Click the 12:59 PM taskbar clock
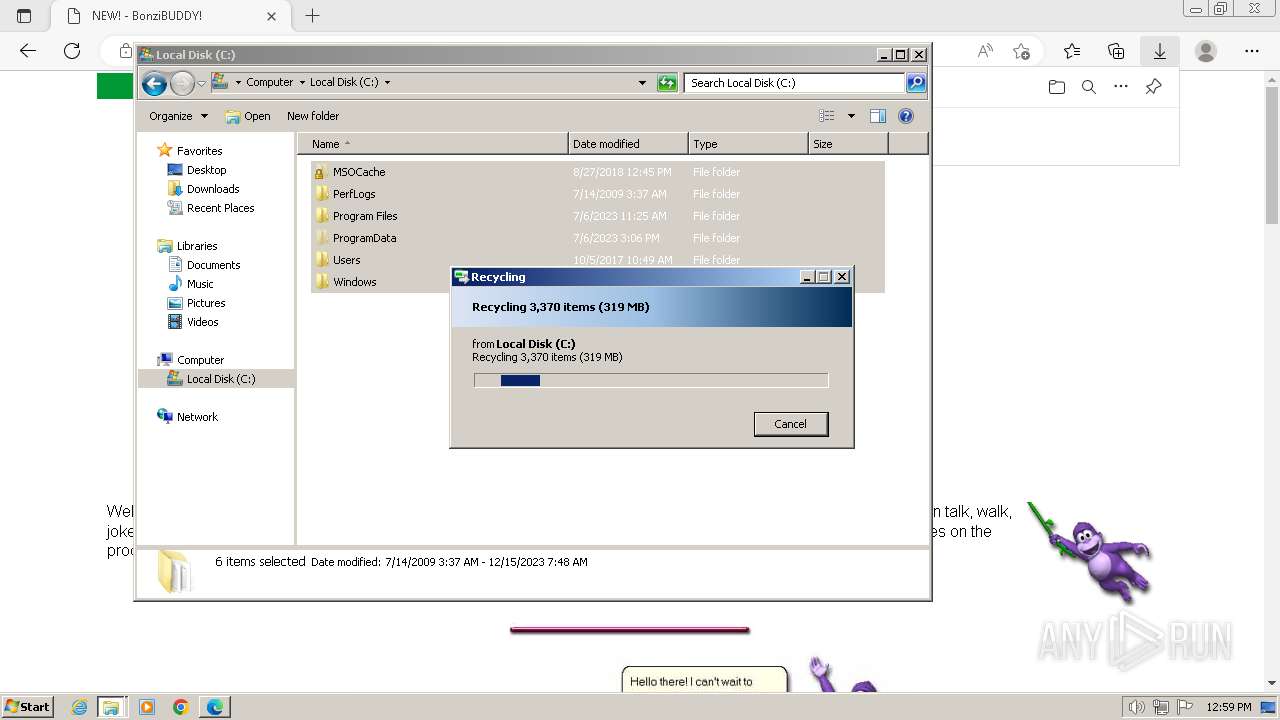Image resolution: width=1280 pixels, height=720 pixels. (x=1229, y=707)
